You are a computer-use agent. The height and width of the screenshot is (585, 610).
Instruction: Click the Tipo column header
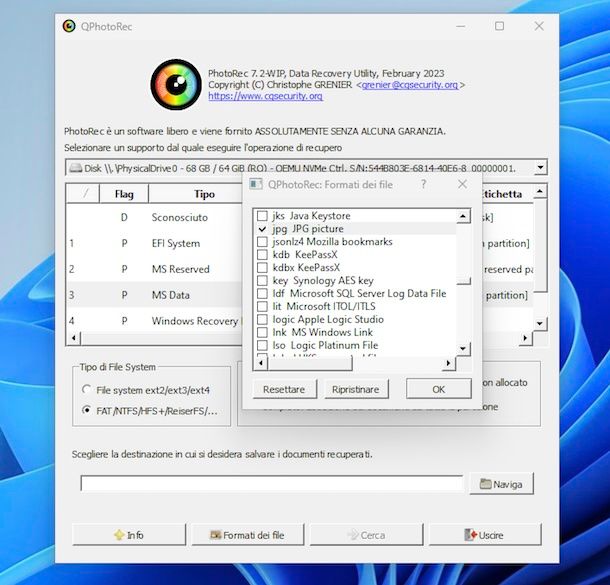point(205,194)
